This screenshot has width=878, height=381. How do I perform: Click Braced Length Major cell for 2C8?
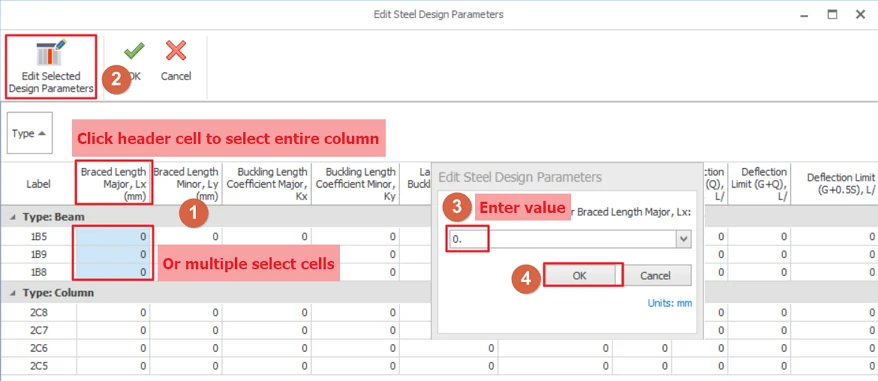click(114, 313)
